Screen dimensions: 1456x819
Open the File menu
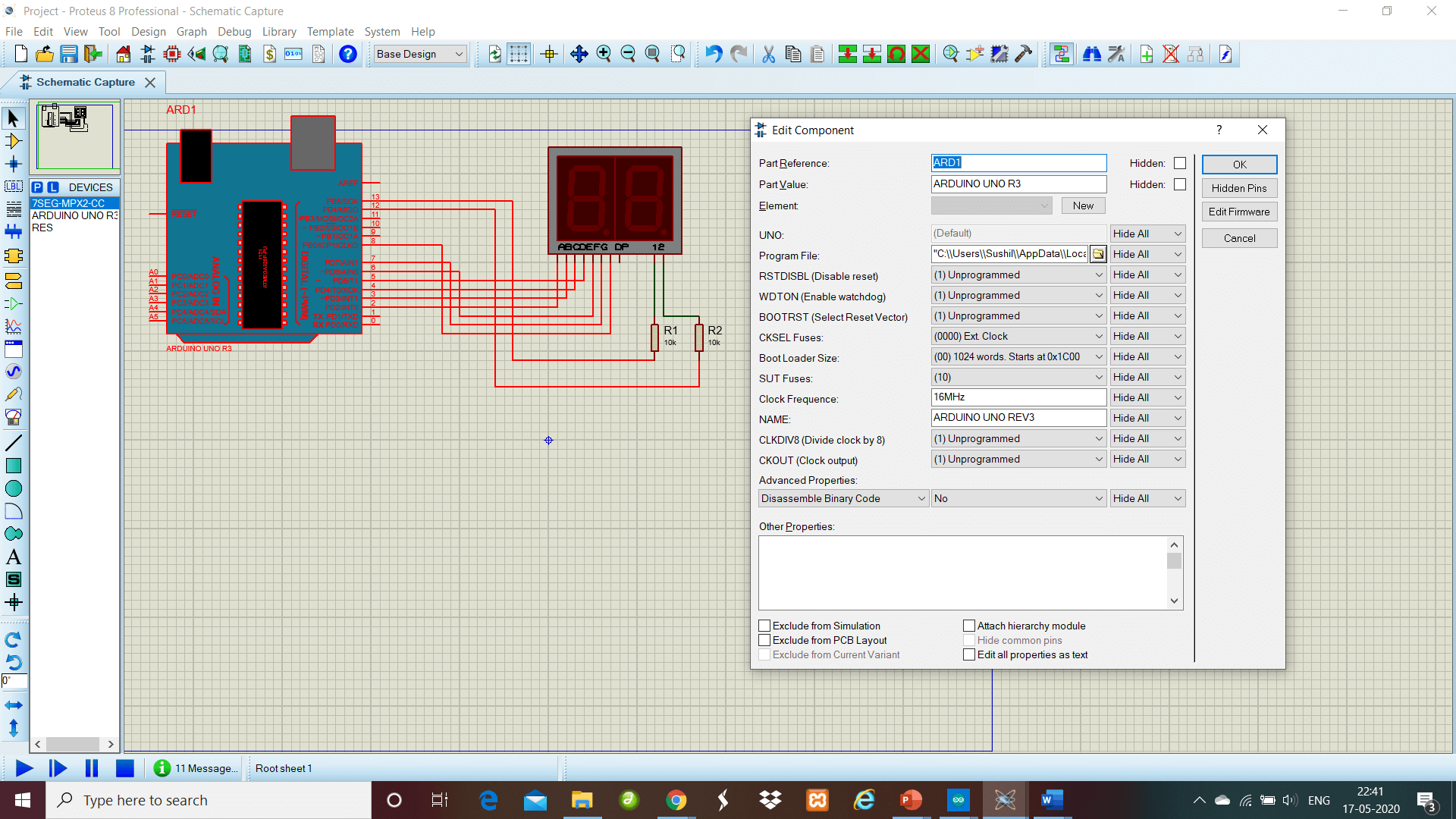[x=14, y=31]
